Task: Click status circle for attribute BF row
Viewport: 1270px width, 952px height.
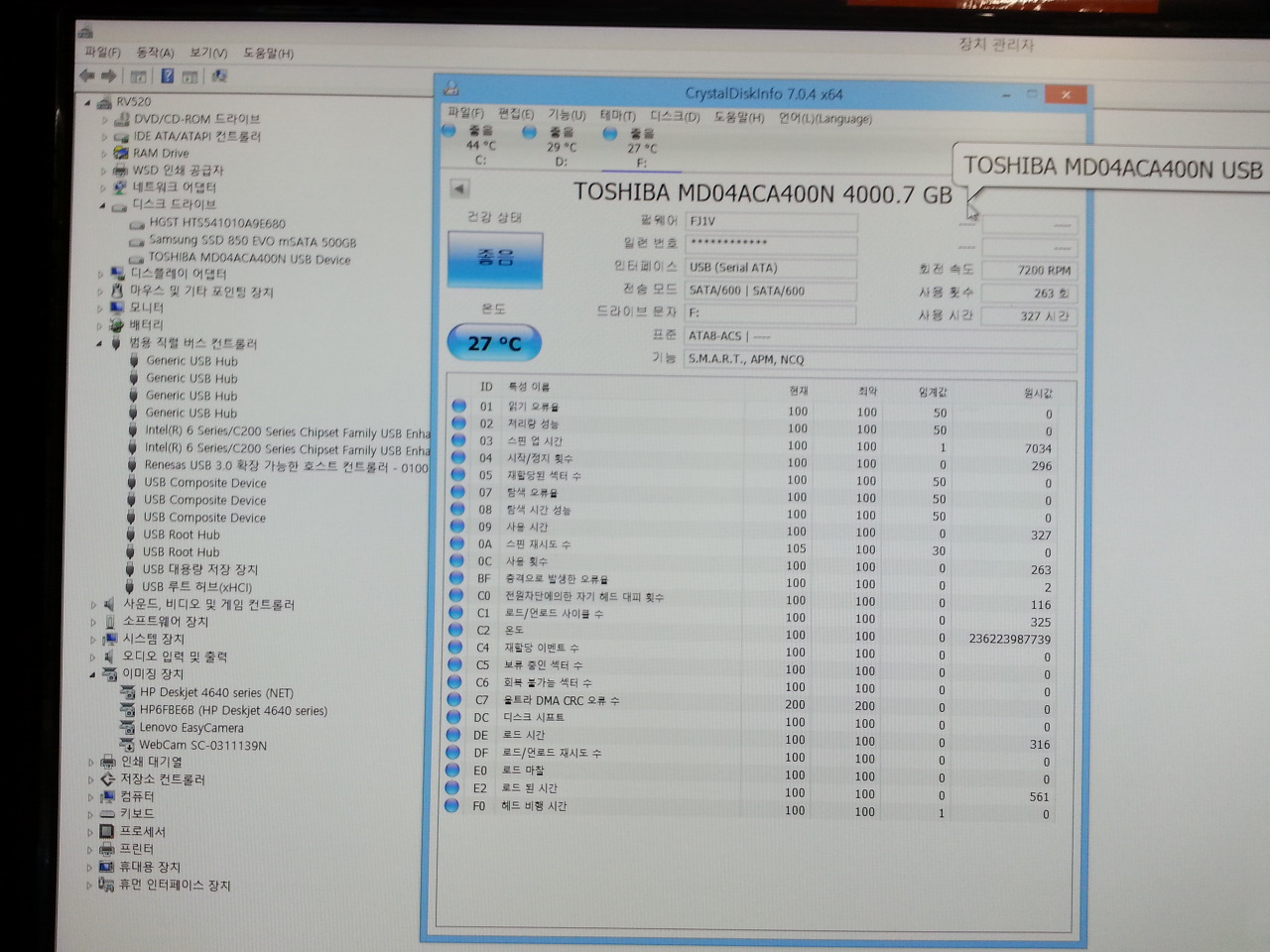Action: pyautogui.click(x=456, y=578)
